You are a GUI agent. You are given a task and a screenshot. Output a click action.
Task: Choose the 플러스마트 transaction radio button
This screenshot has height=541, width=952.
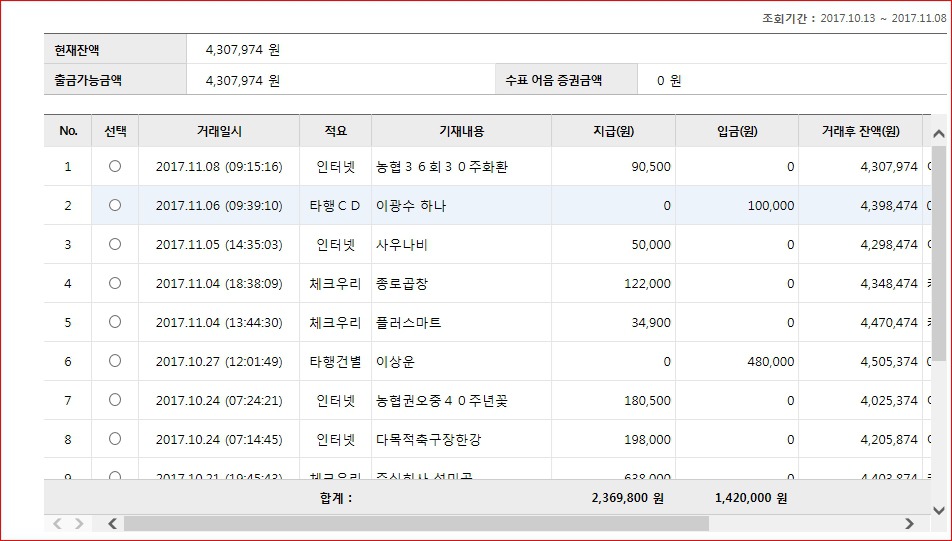point(115,322)
